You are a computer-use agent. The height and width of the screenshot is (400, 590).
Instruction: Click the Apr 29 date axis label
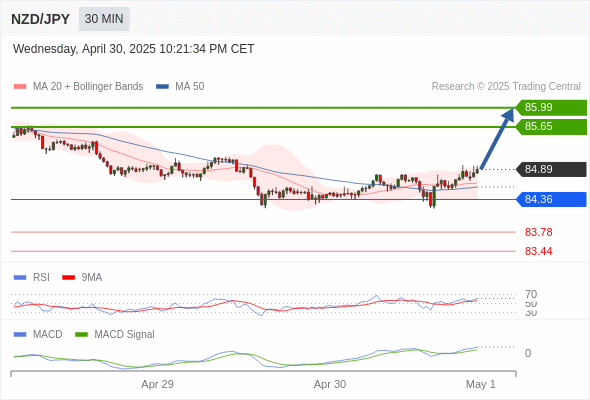157,384
